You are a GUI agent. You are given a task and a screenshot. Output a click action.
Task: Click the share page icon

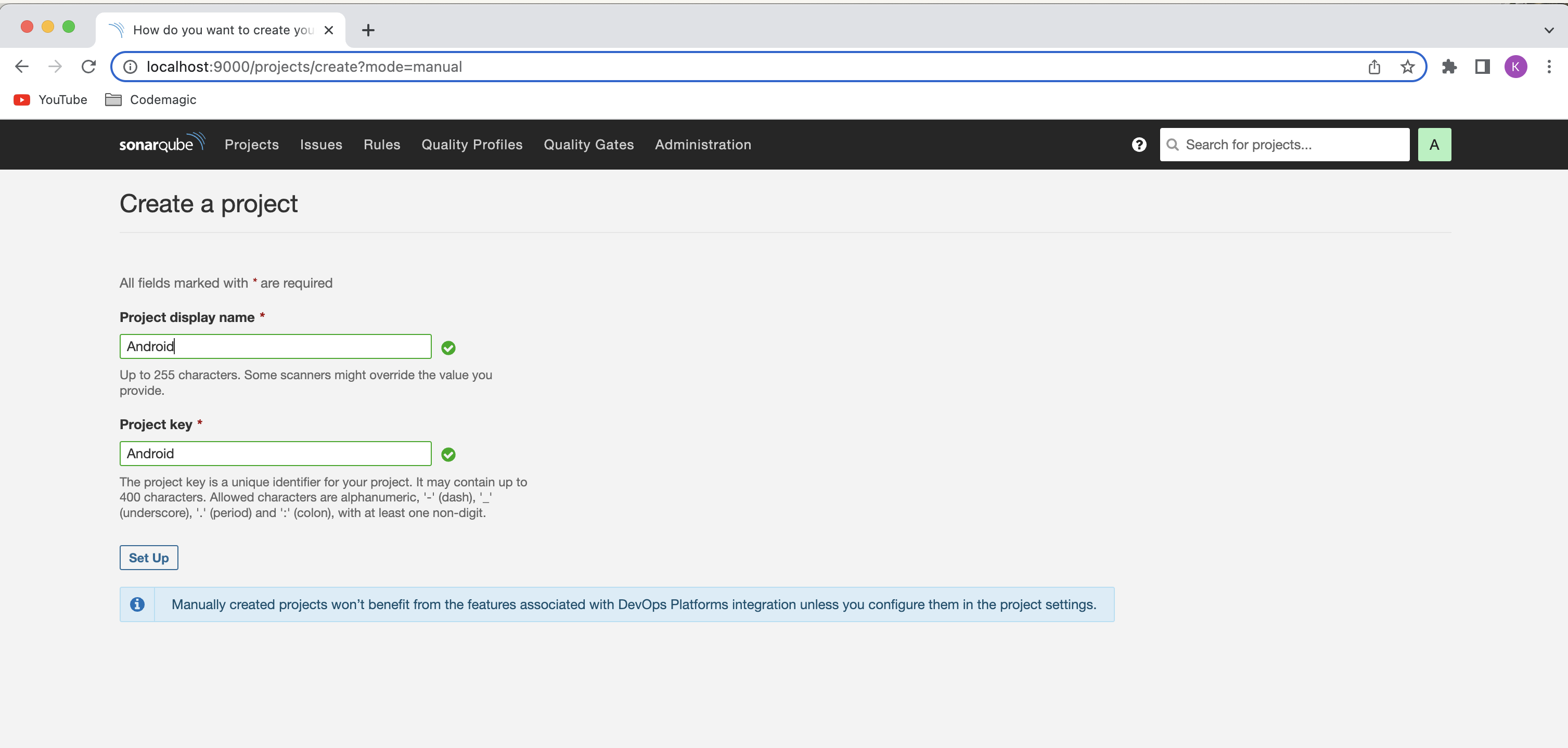[x=1374, y=67]
